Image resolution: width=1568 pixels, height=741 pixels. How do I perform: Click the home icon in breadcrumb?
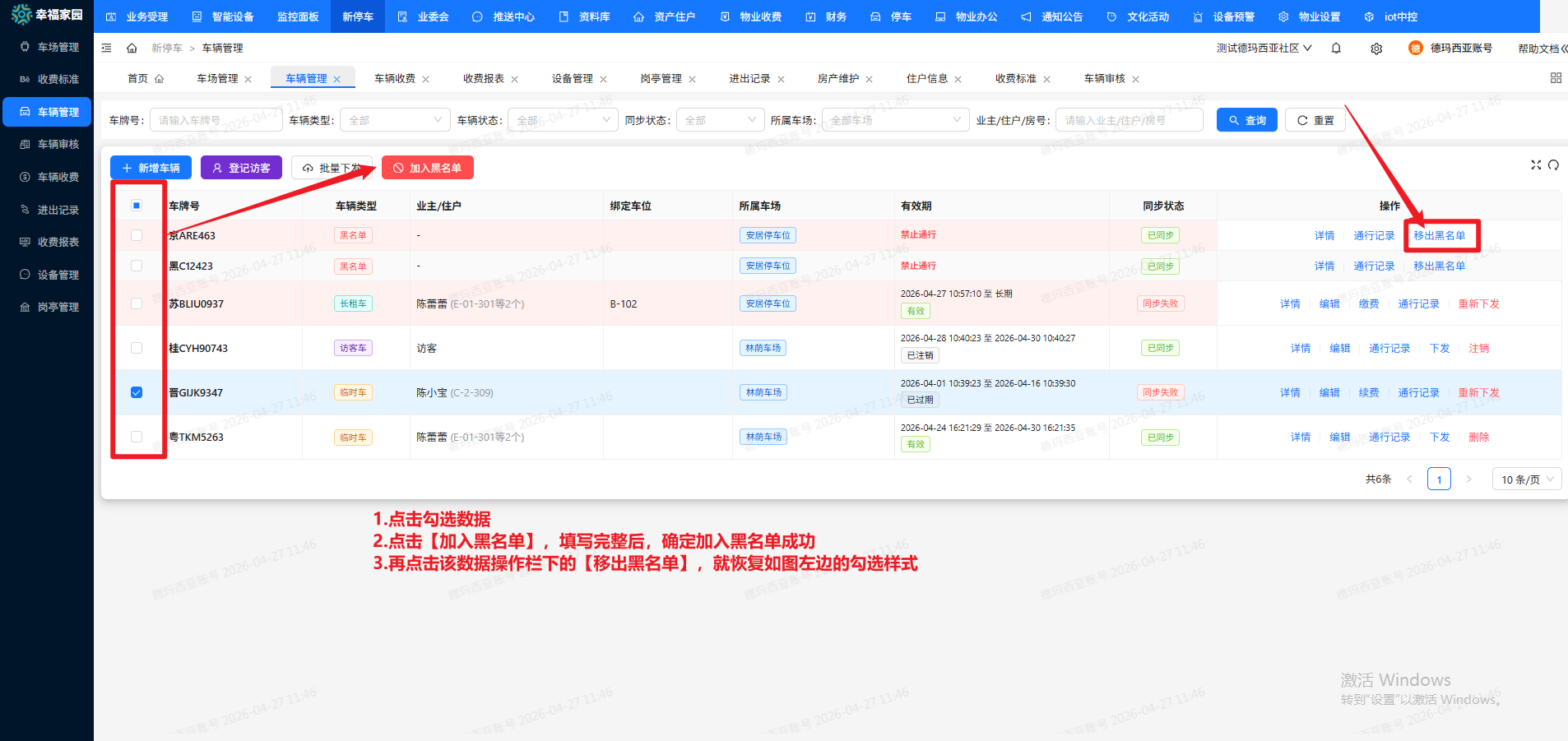(132, 49)
